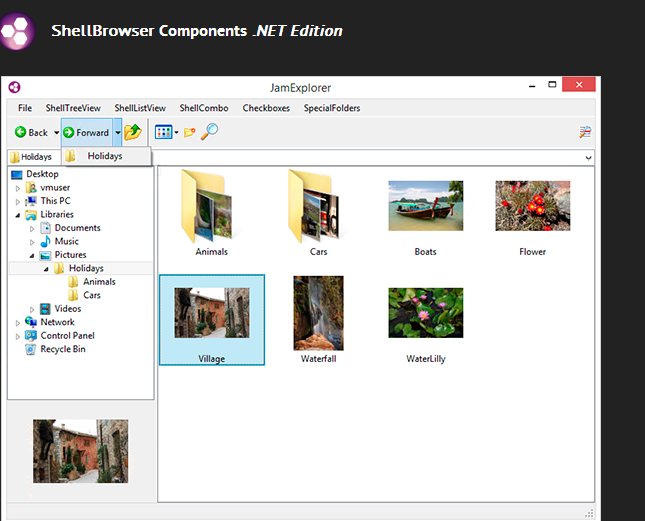This screenshot has height=521, width=645.
Task: Expand the Documents library node
Action: pyautogui.click(x=32, y=229)
